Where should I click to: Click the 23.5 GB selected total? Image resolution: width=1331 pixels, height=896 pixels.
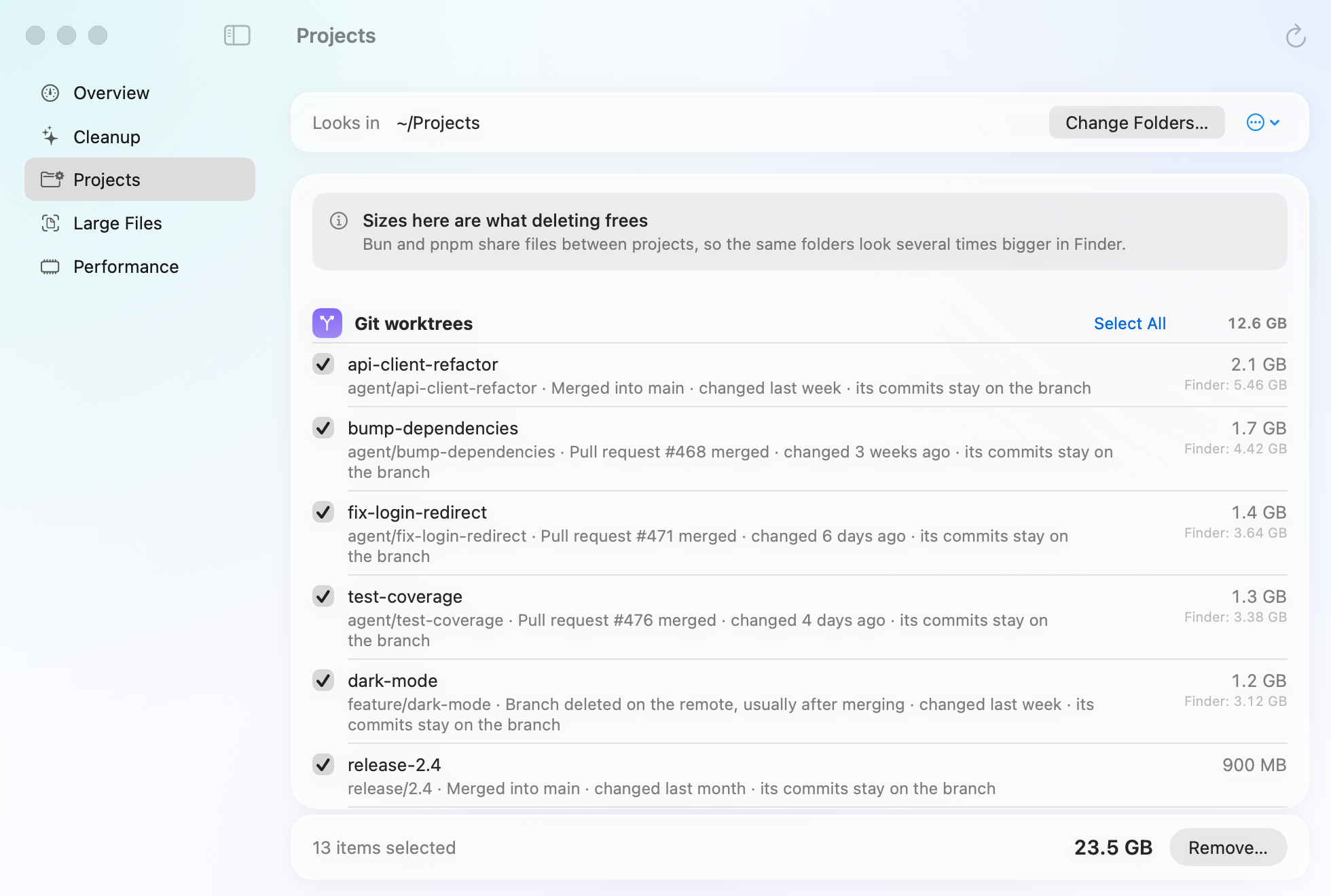pyautogui.click(x=1113, y=847)
